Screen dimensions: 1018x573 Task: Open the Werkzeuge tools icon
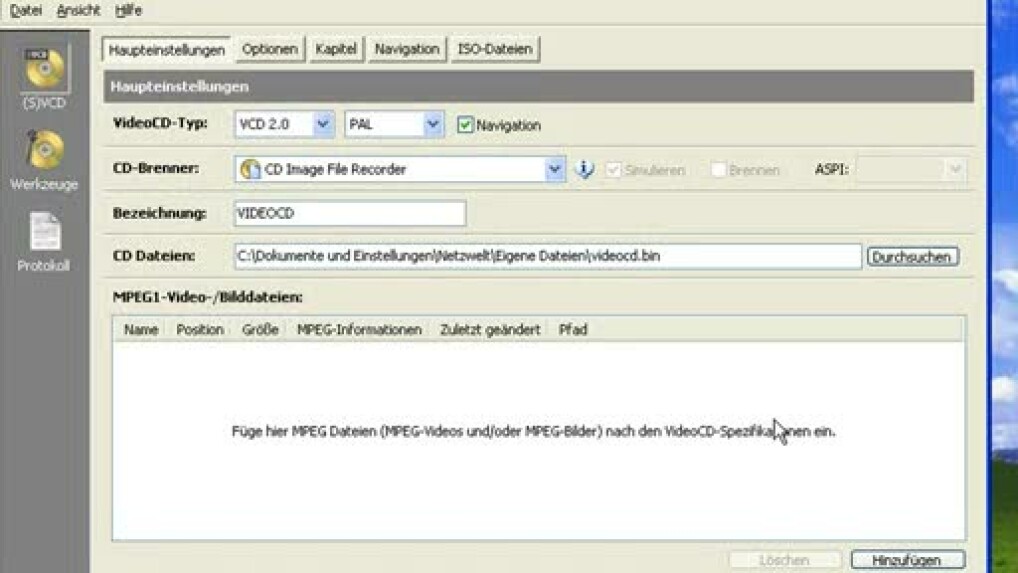coord(45,152)
